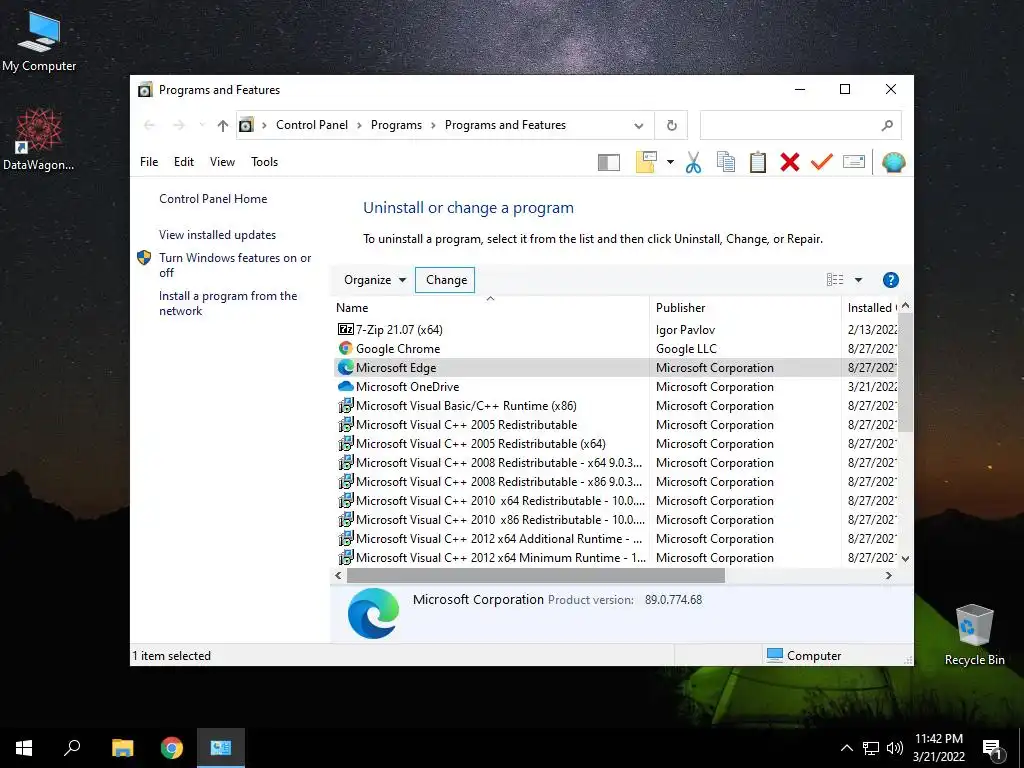Expand the Programs breadcrumb chevron
This screenshot has width=1024, height=768.
433,125
